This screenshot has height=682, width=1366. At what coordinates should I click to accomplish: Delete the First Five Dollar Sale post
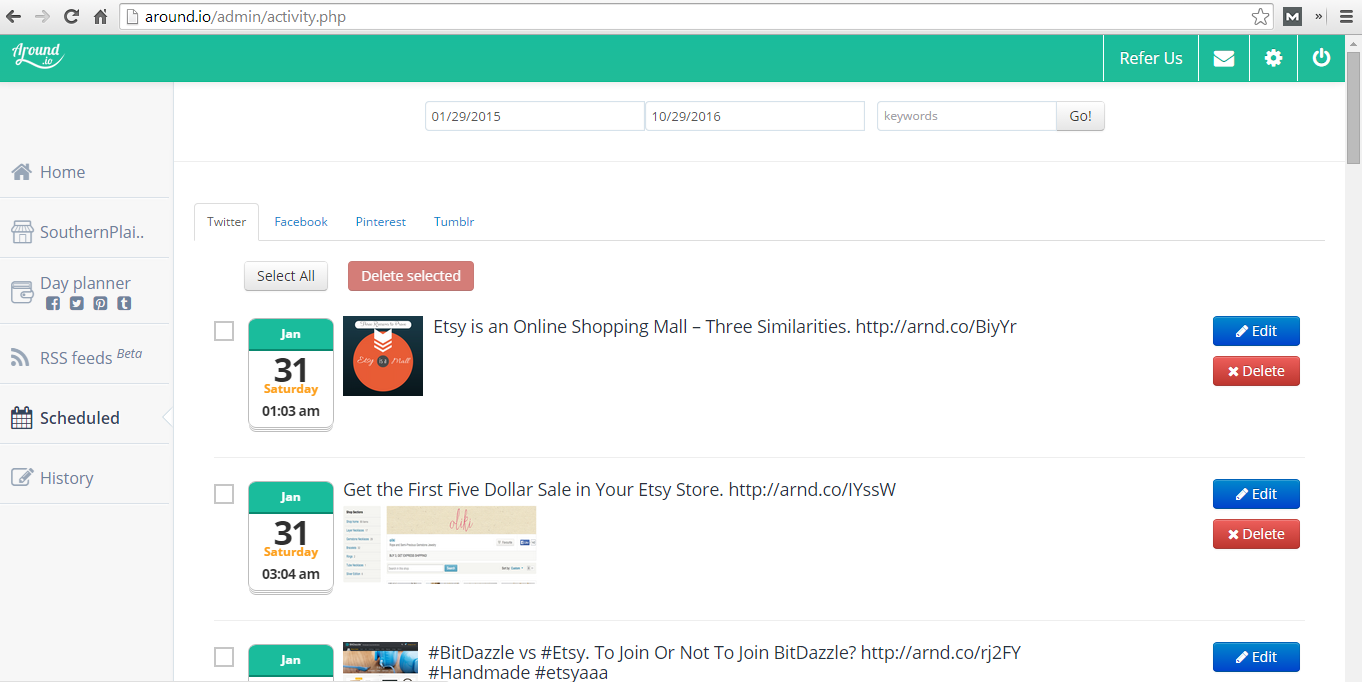coord(1256,534)
